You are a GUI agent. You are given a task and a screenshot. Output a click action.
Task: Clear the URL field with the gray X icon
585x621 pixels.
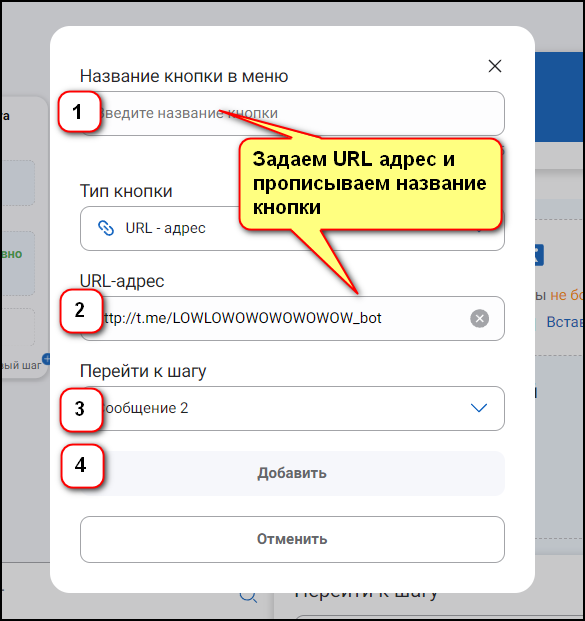pyautogui.click(x=479, y=318)
